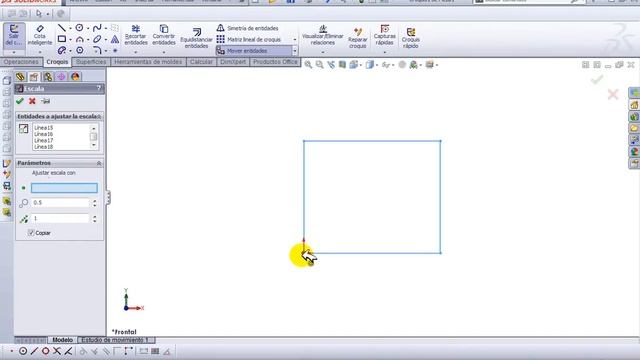This screenshot has width=640, height=360.
Task: Switch to the Modelo bottom tab
Action: coord(62,340)
